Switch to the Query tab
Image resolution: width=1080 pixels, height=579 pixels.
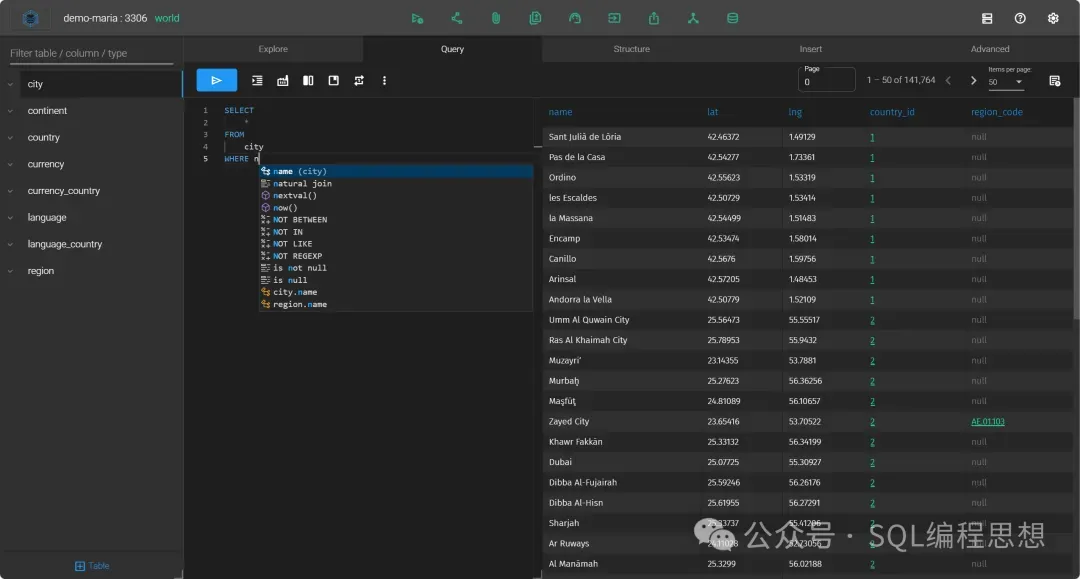pos(453,49)
